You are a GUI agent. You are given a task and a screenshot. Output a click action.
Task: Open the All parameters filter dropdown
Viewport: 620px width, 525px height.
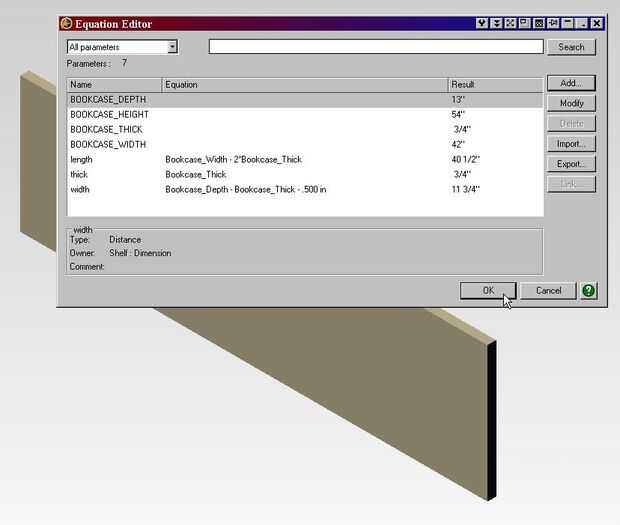click(172, 47)
